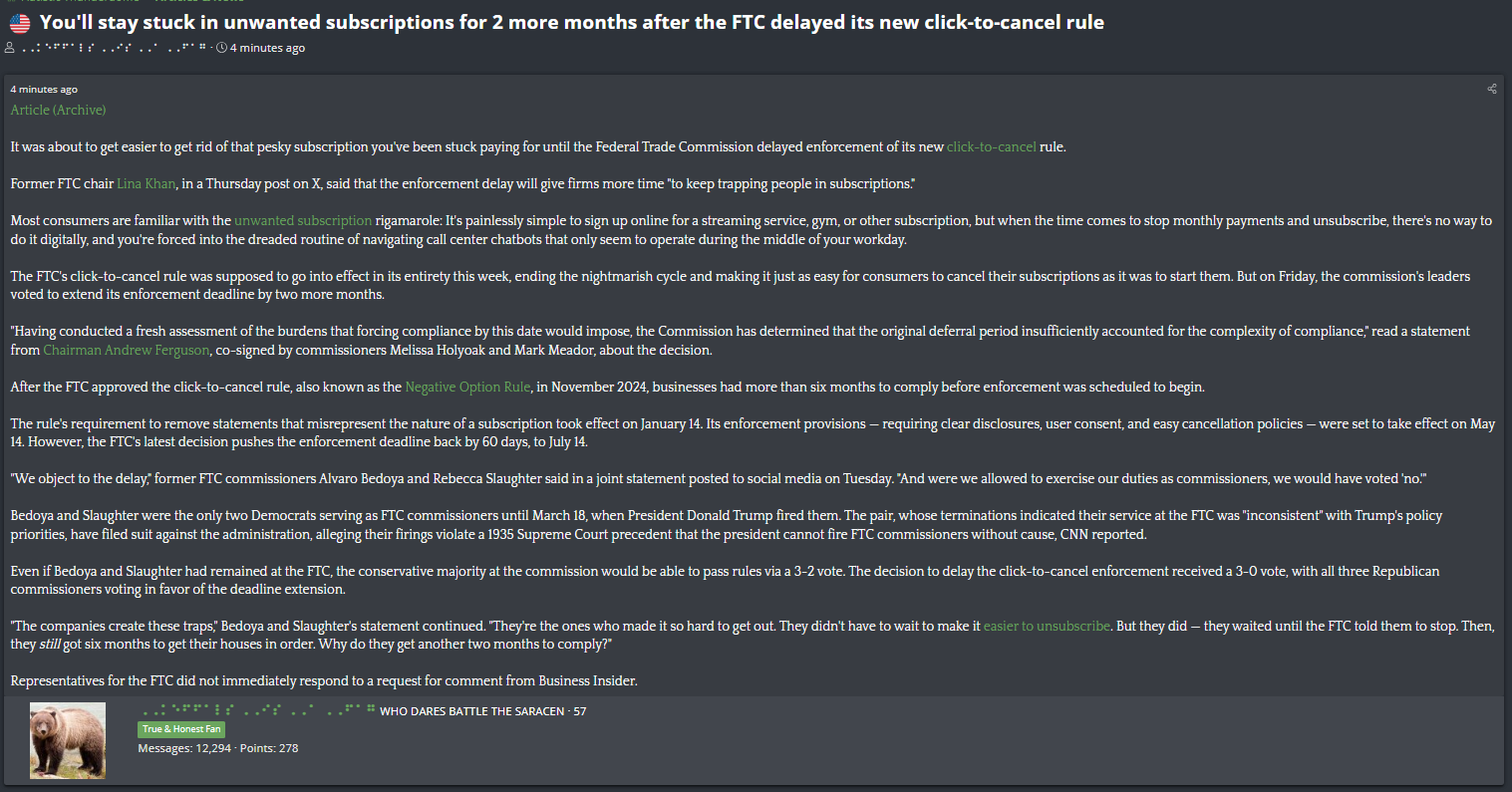The image size is (1512, 792).
Task: Follow the easier to unsubscribe link
Action: pos(1047,626)
